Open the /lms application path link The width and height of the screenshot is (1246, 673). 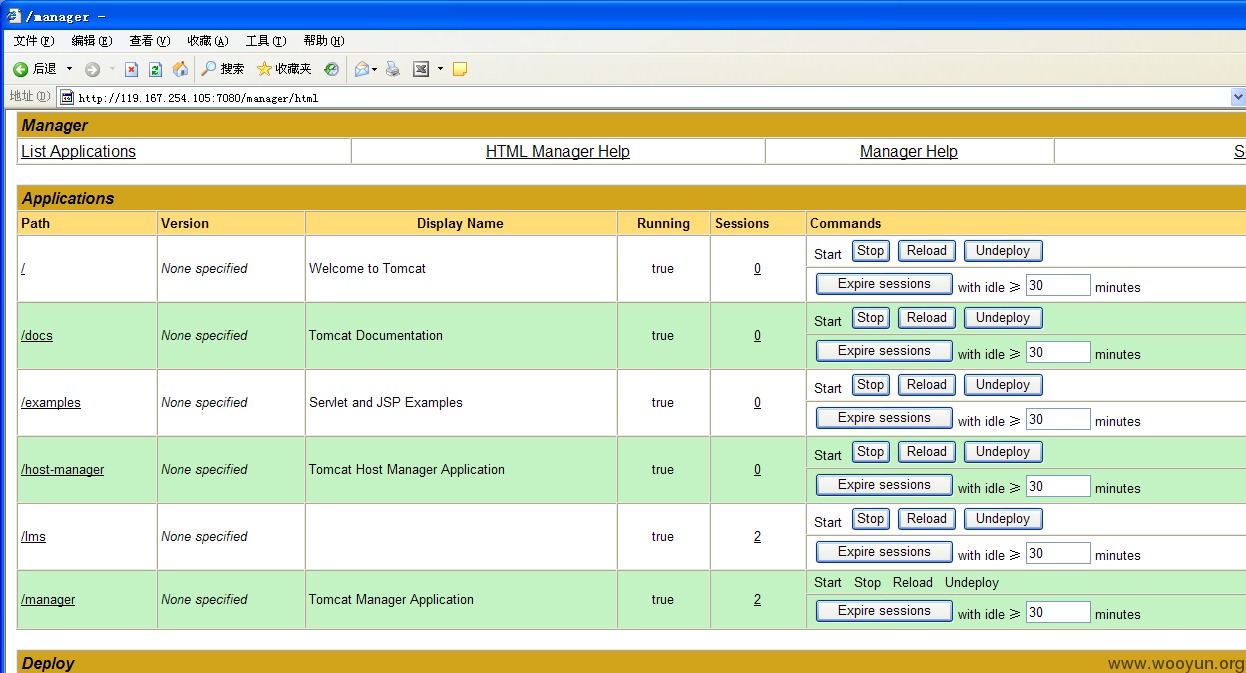(33, 536)
